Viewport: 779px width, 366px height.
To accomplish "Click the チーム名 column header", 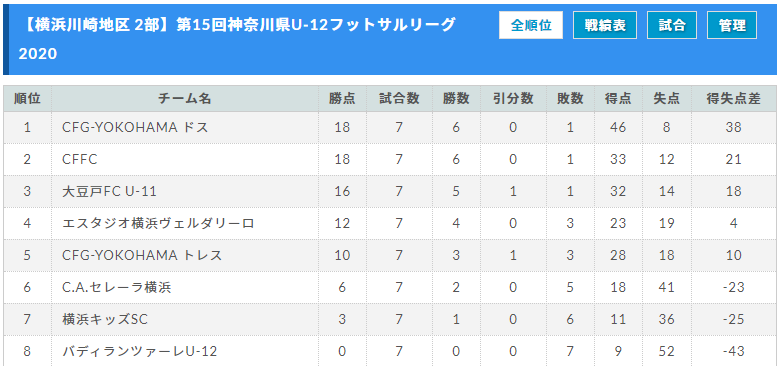I will (x=185, y=99).
